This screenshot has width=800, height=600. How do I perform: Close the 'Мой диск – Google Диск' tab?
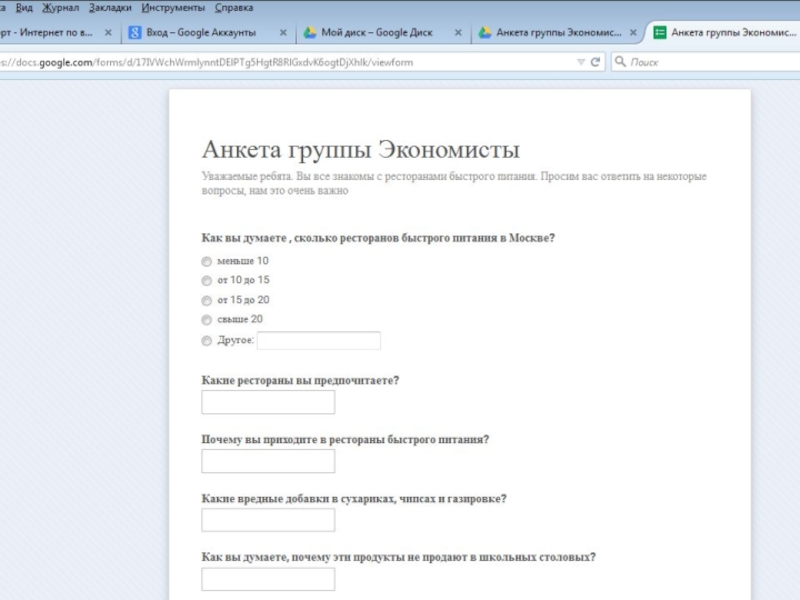click(458, 33)
